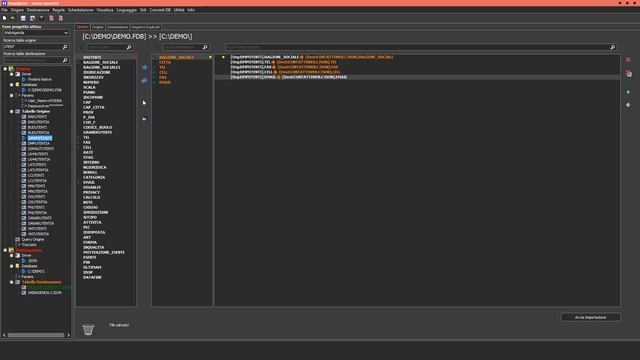640x360 pixels.
Task: Move mapping down with the down arrow
Action: tap(628, 105)
